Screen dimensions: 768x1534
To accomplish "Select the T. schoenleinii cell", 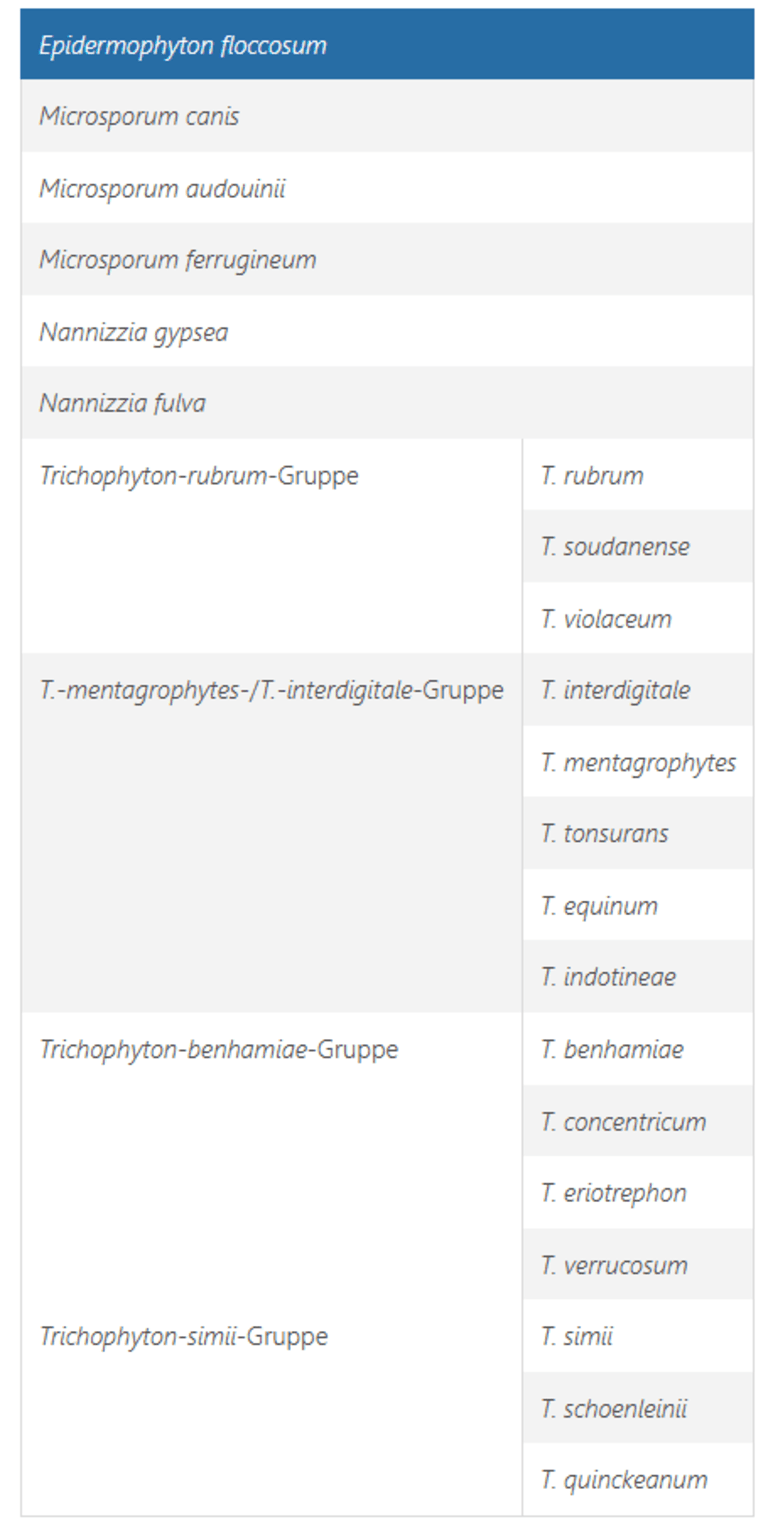I will [614, 1408].
